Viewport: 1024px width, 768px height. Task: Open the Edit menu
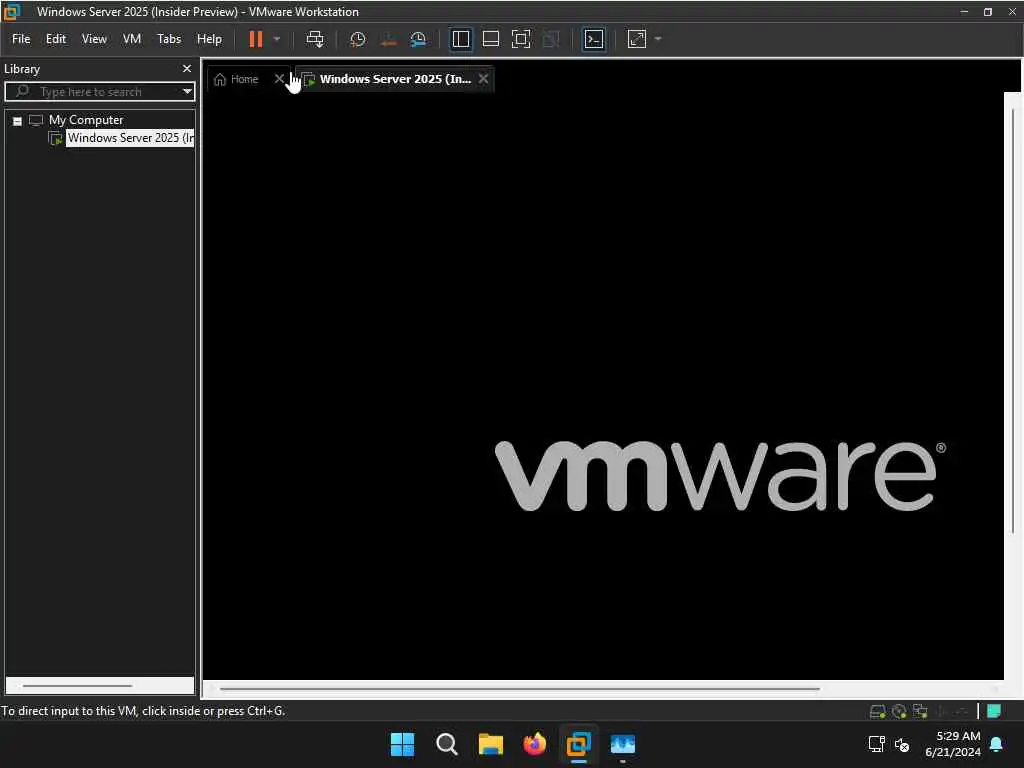56,39
